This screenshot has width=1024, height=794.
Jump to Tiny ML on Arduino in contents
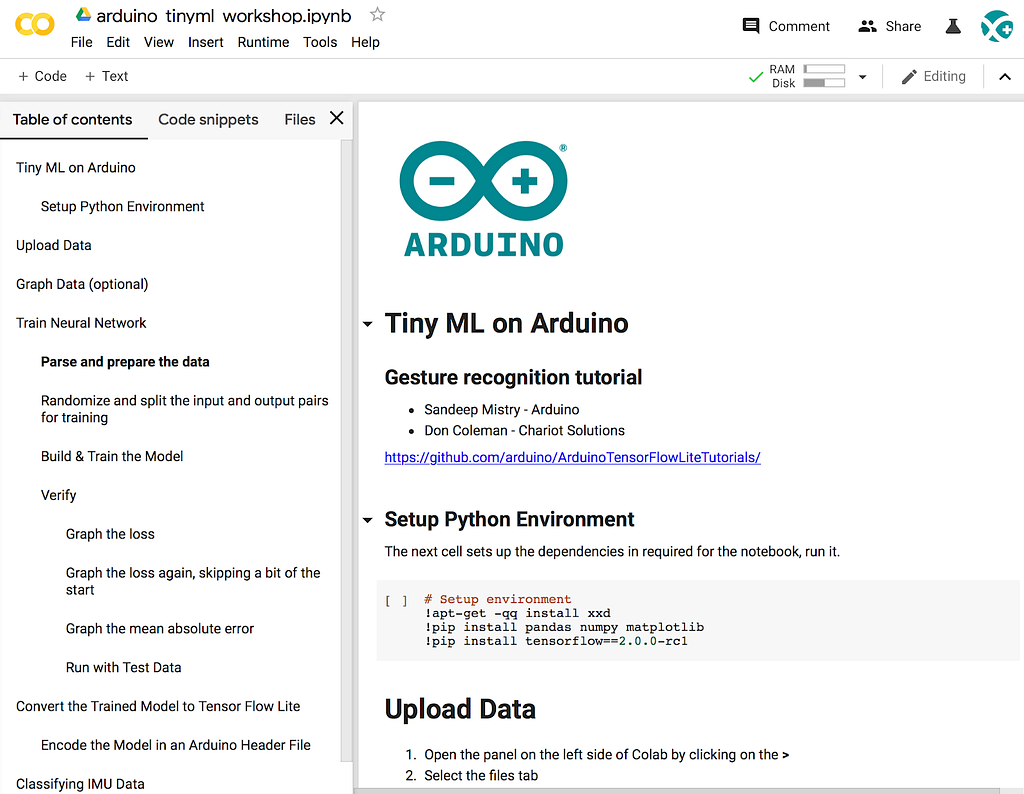tap(76, 168)
